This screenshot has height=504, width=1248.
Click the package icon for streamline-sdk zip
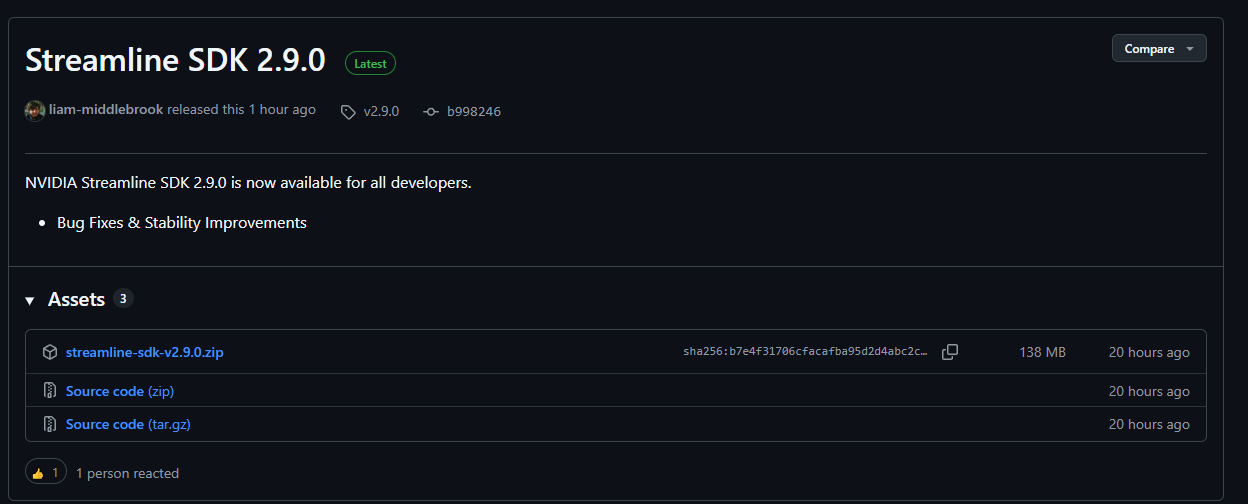coord(50,352)
